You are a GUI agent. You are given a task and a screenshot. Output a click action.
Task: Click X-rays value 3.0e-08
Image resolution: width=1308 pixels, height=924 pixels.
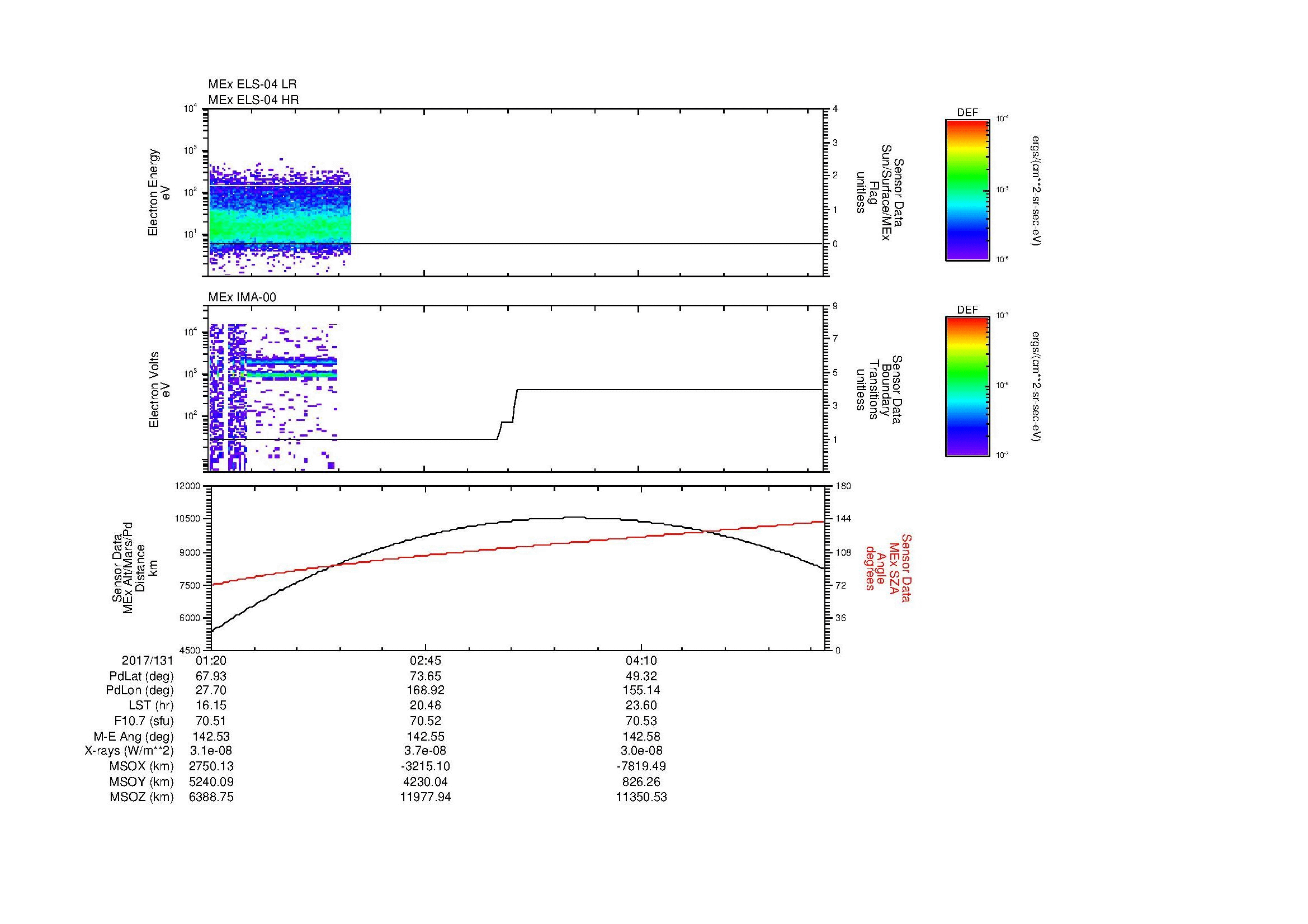[641, 751]
